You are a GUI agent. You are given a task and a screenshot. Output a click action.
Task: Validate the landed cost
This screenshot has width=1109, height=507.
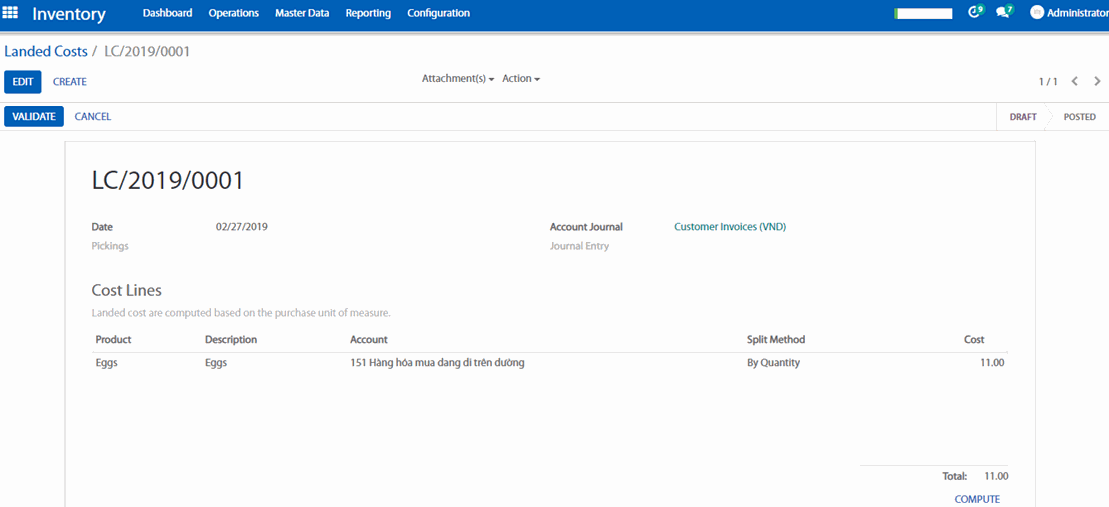pos(34,117)
